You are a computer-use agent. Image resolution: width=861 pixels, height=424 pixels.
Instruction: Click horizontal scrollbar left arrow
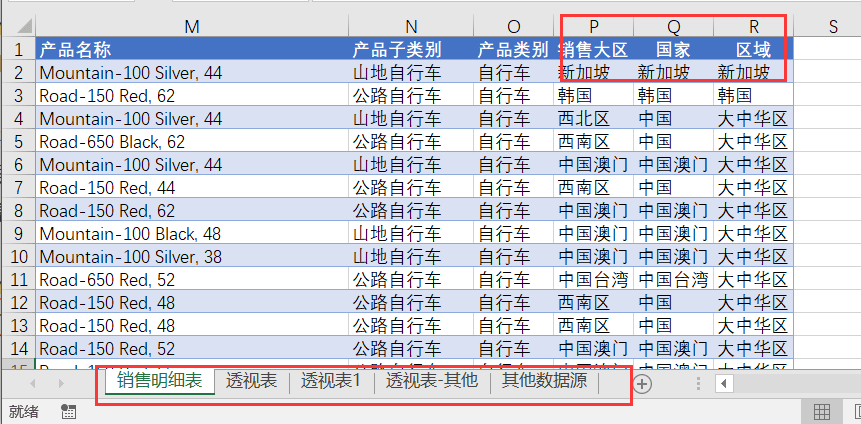click(724, 383)
